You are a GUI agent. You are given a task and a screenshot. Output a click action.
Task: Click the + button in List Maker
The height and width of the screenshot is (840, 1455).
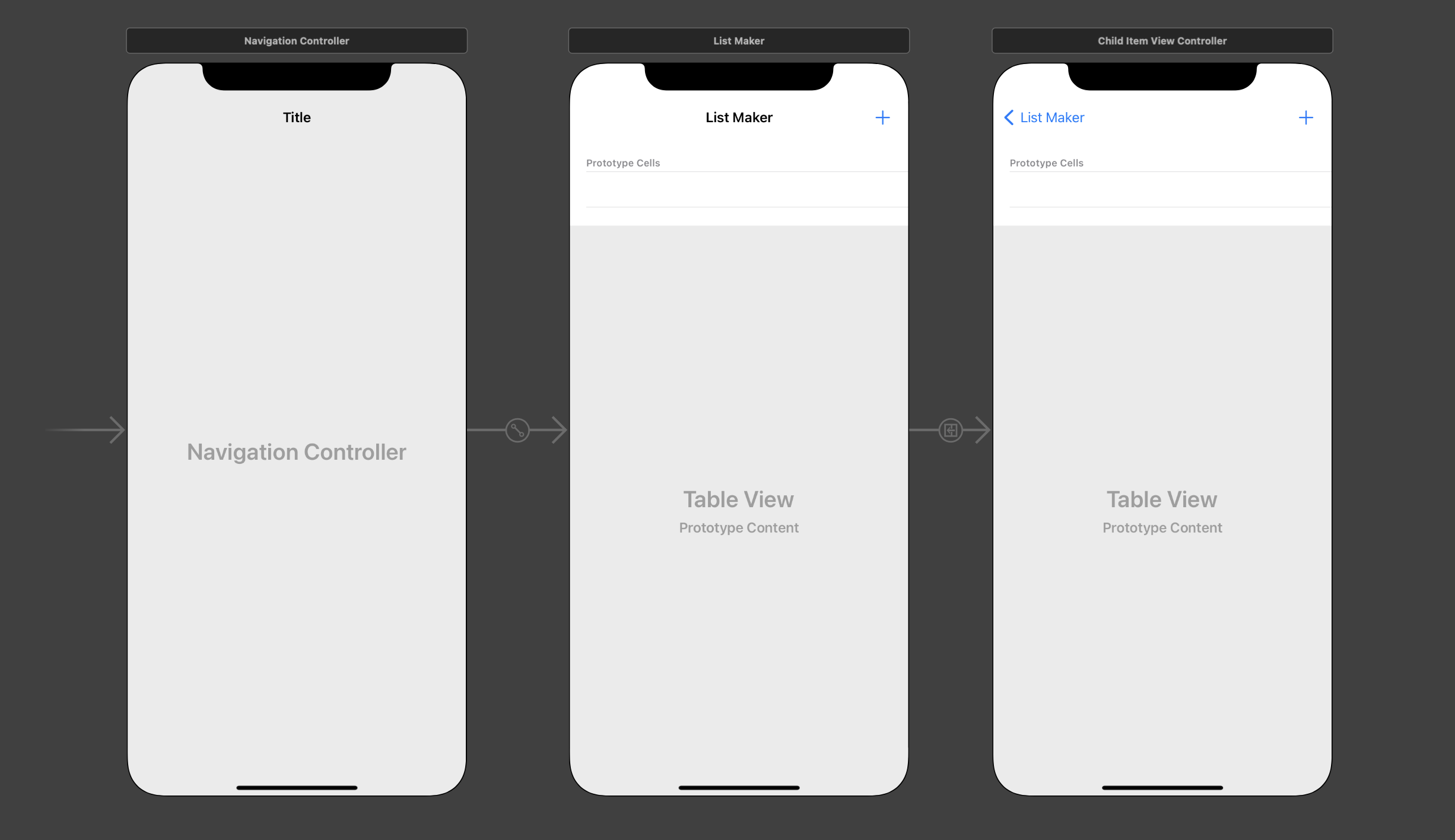883,117
